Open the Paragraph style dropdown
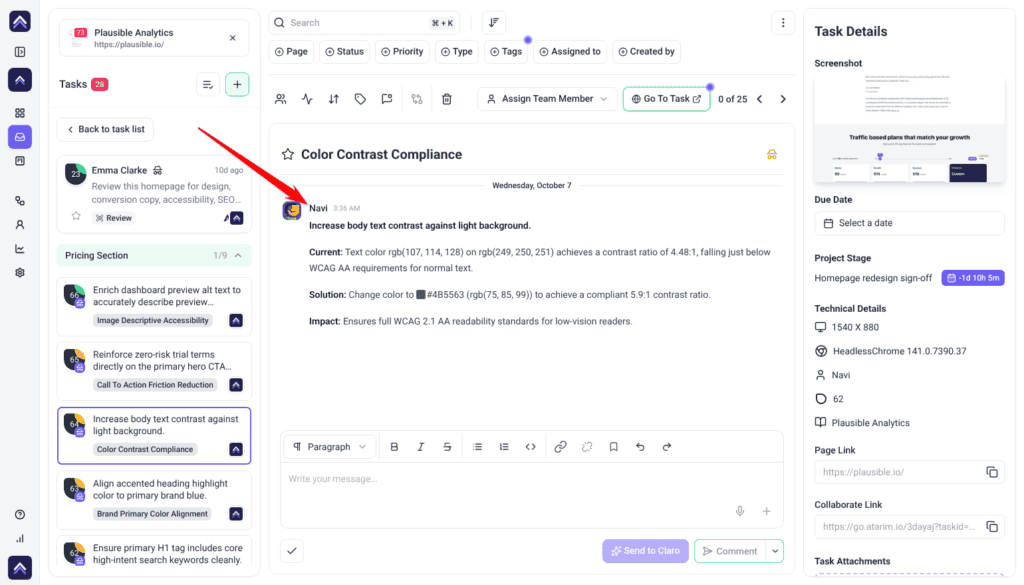The image size is (1024, 585). point(330,447)
